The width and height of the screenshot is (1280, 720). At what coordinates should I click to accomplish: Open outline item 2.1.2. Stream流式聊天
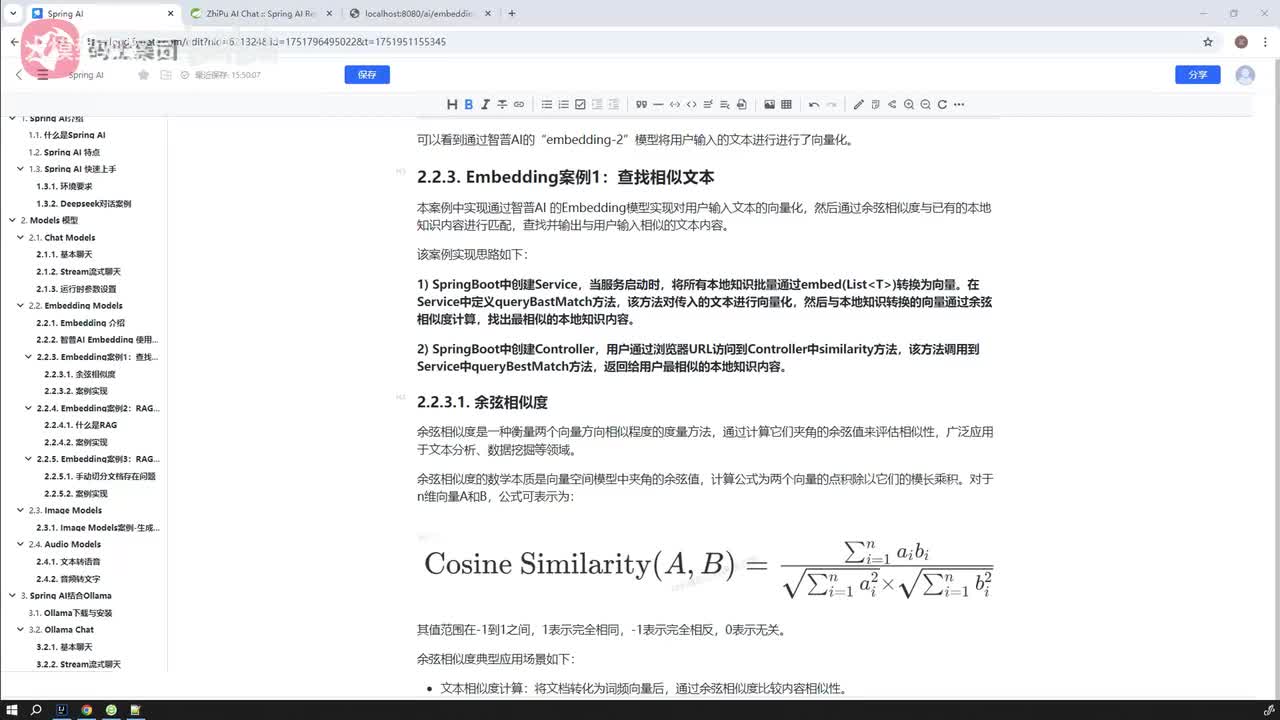click(x=78, y=272)
